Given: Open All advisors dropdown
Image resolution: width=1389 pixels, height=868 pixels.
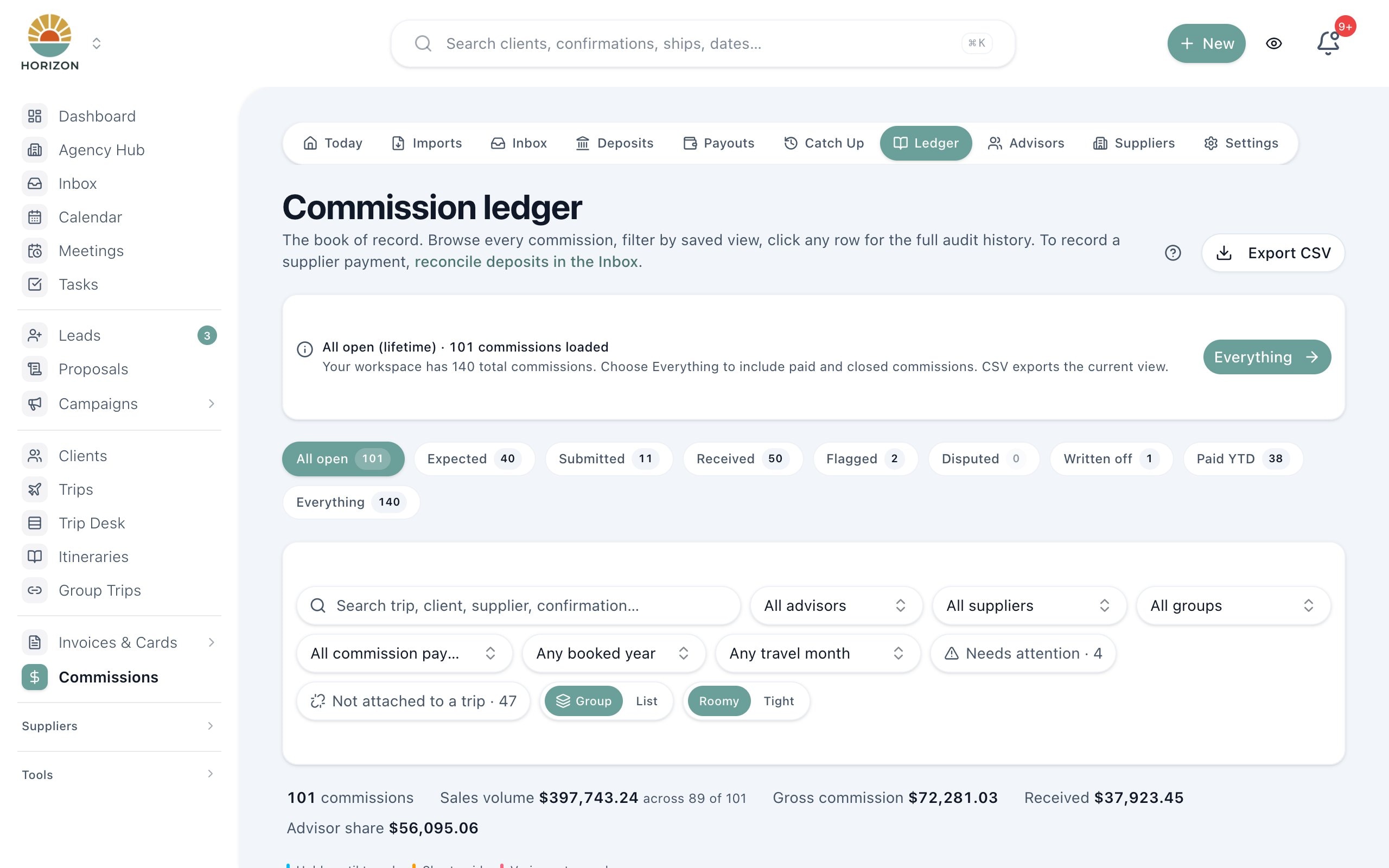Looking at the screenshot, I should (x=836, y=605).
